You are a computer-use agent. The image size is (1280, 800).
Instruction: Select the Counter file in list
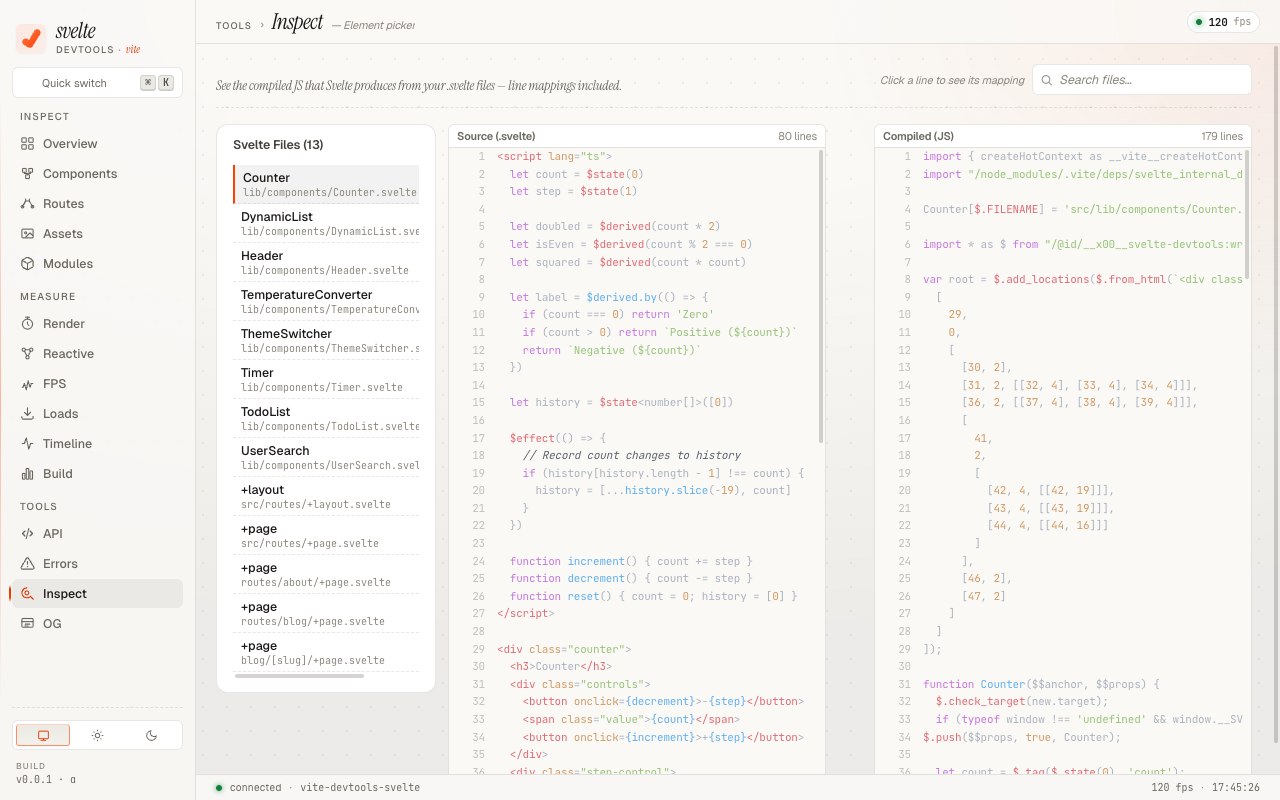[x=326, y=184]
